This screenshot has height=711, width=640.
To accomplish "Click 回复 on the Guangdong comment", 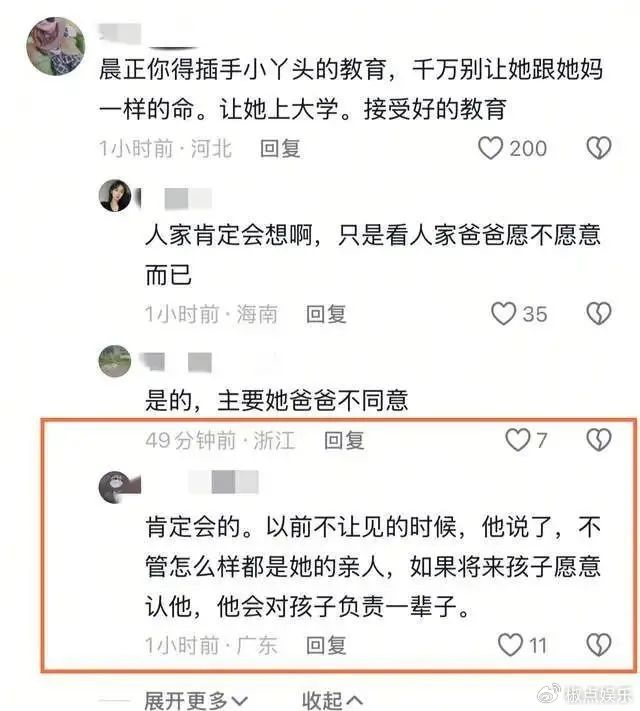I will (326, 645).
